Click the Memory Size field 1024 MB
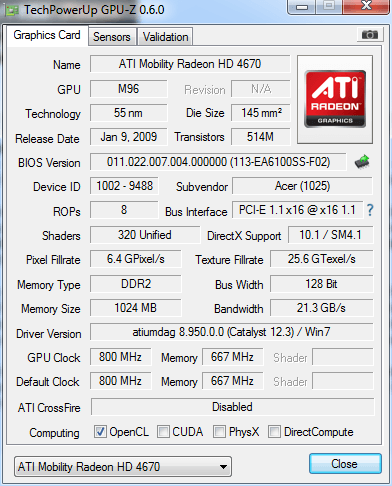The height and width of the screenshot is (486, 392). 136,308
